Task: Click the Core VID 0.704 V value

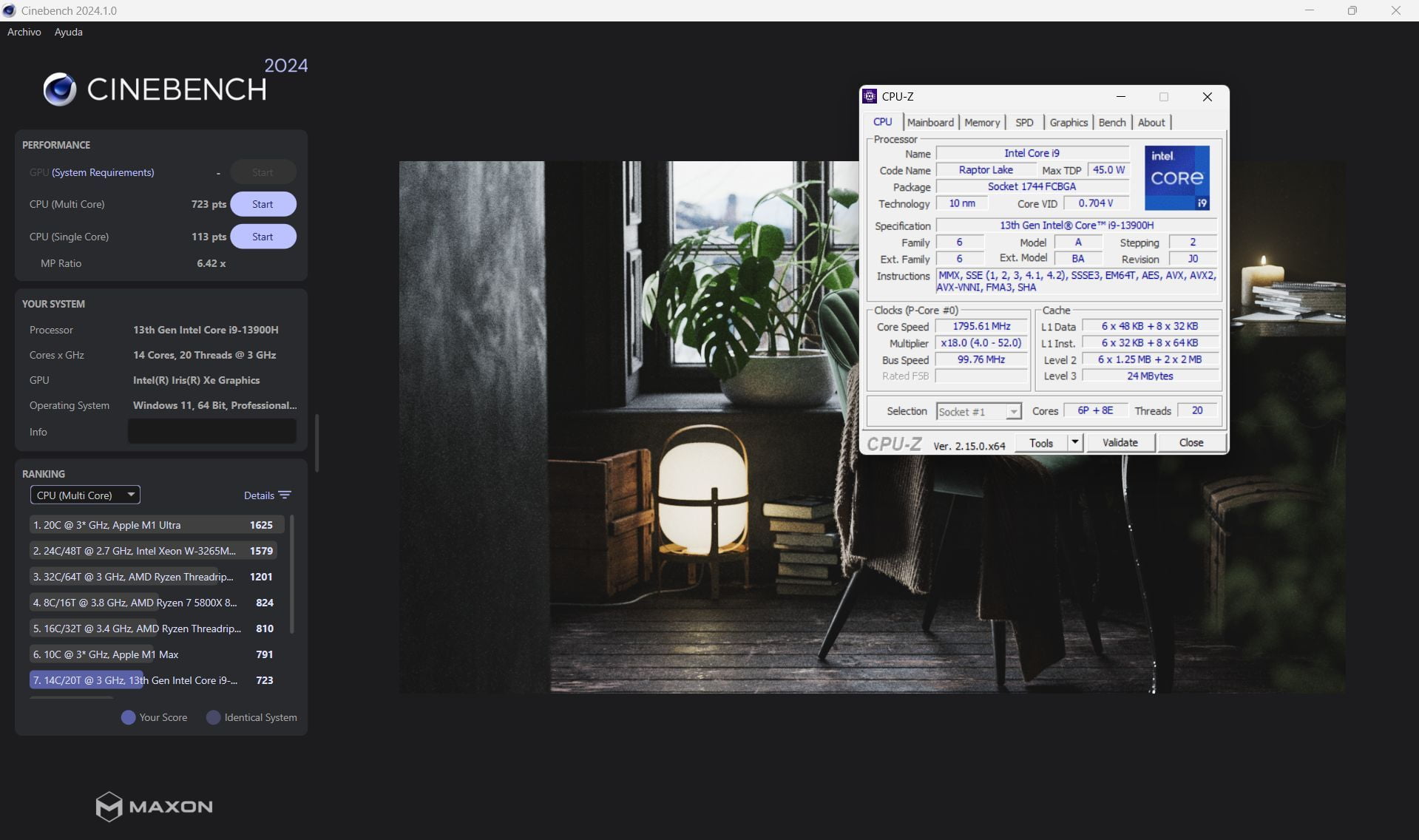Action: pyautogui.click(x=1096, y=203)
